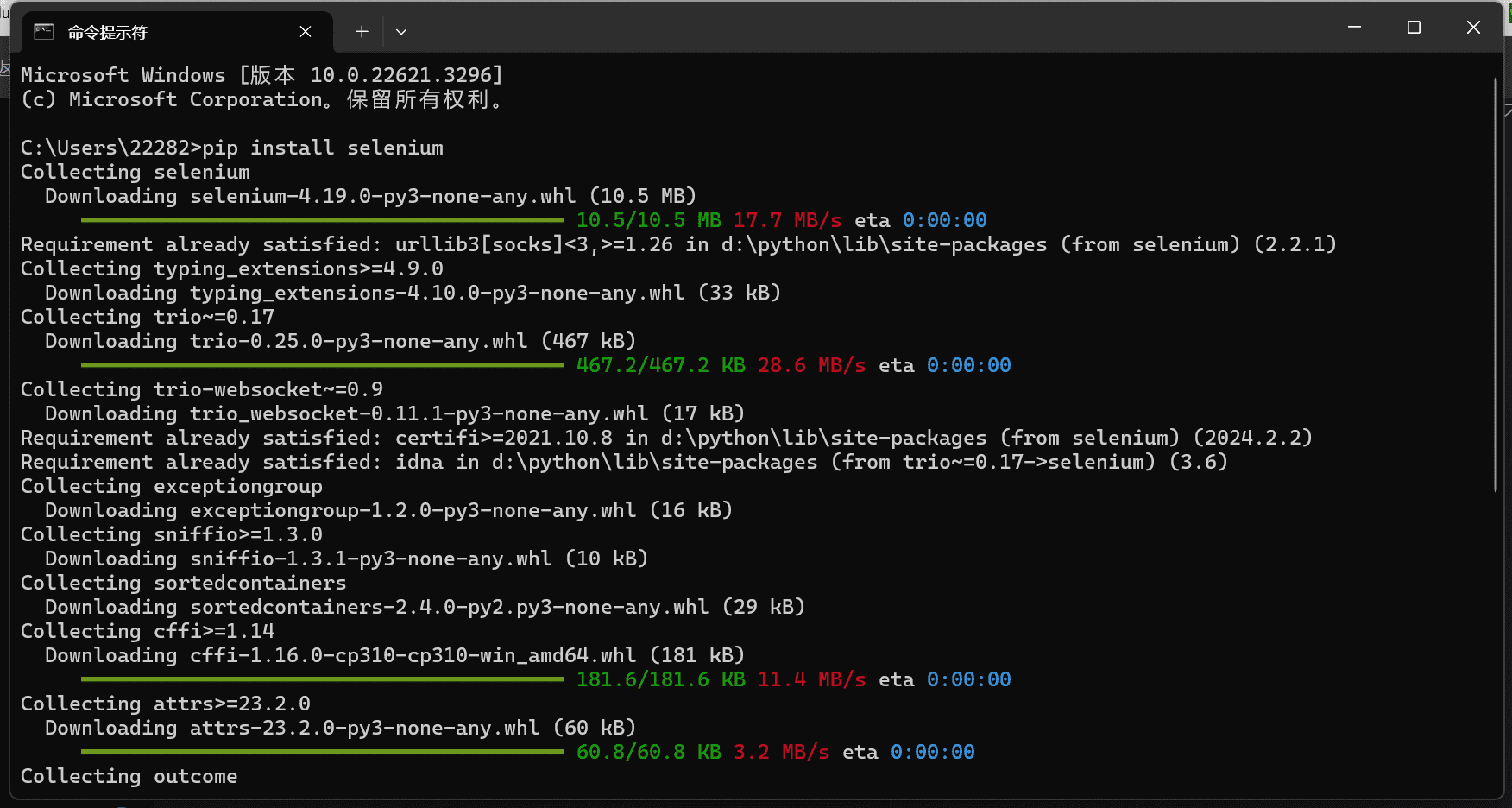Click the '3.2 MB/s' speed text
1512x808 pixels.
click(782, 752)
